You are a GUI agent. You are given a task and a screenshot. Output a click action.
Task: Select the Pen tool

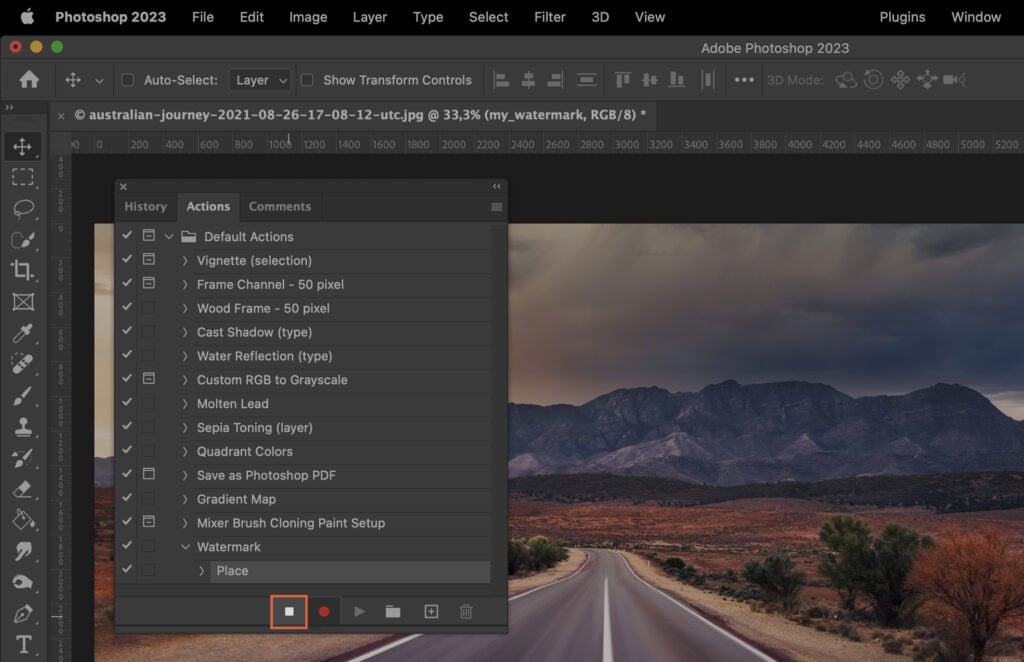click(24, 614)
